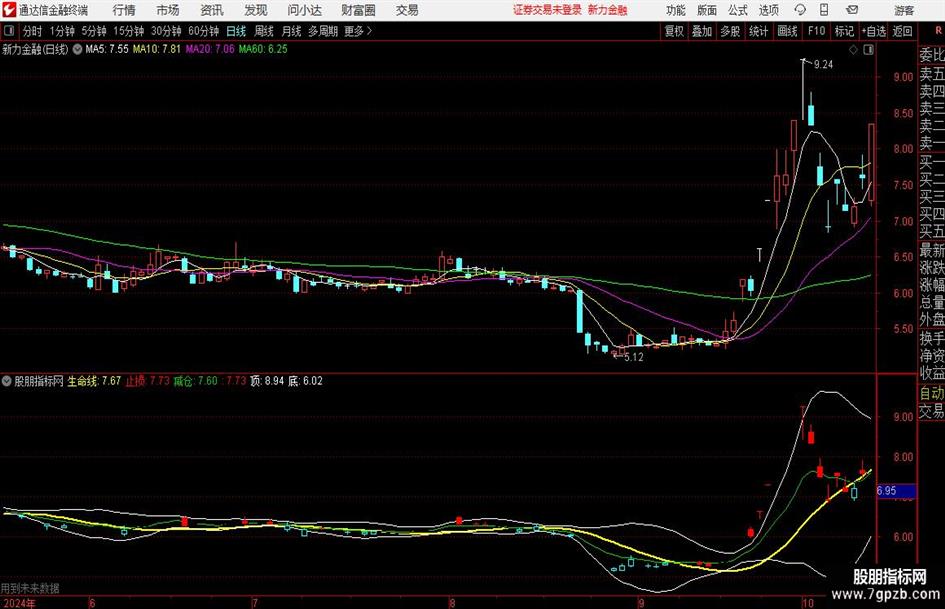Image resolution: width=945 pixels, height=609 pixels.
Task: Click the 9.24 high price marker
Action: 823,65
